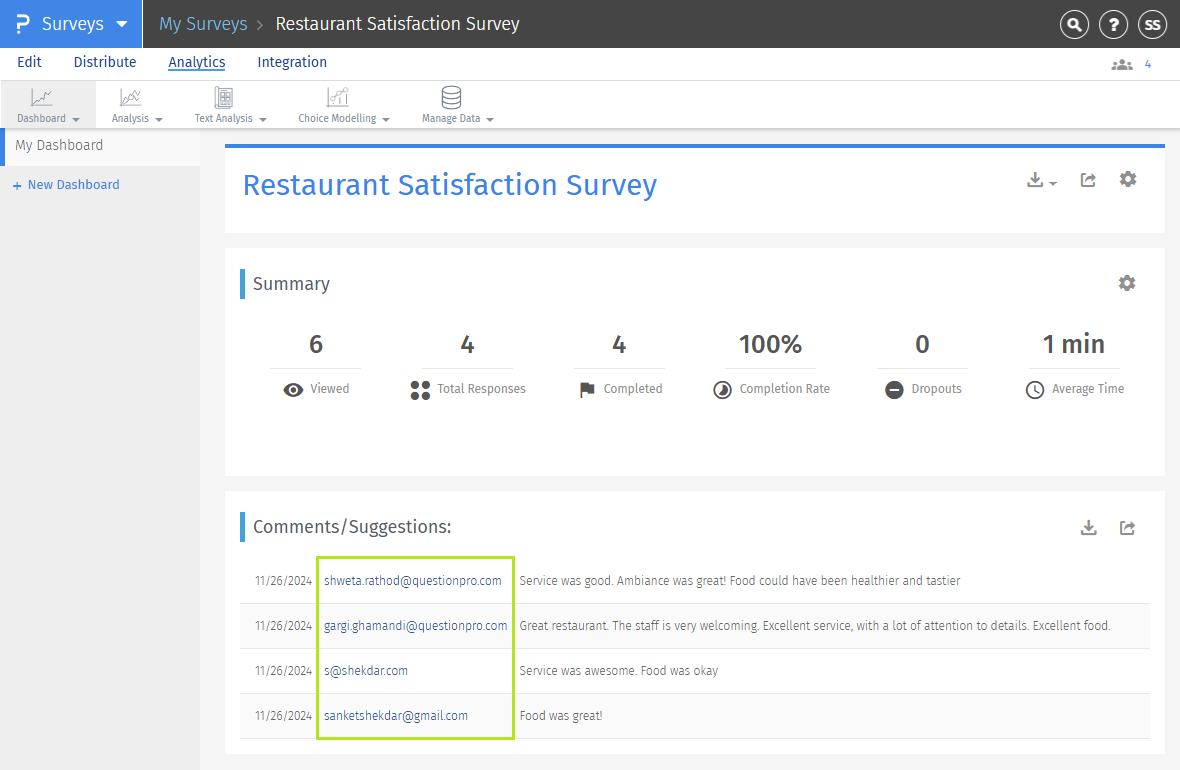Viewport: 1180px width, 770px height.
Task: Click the help question mark icon
Action: pyautogui.click(x=1113, y=24)
